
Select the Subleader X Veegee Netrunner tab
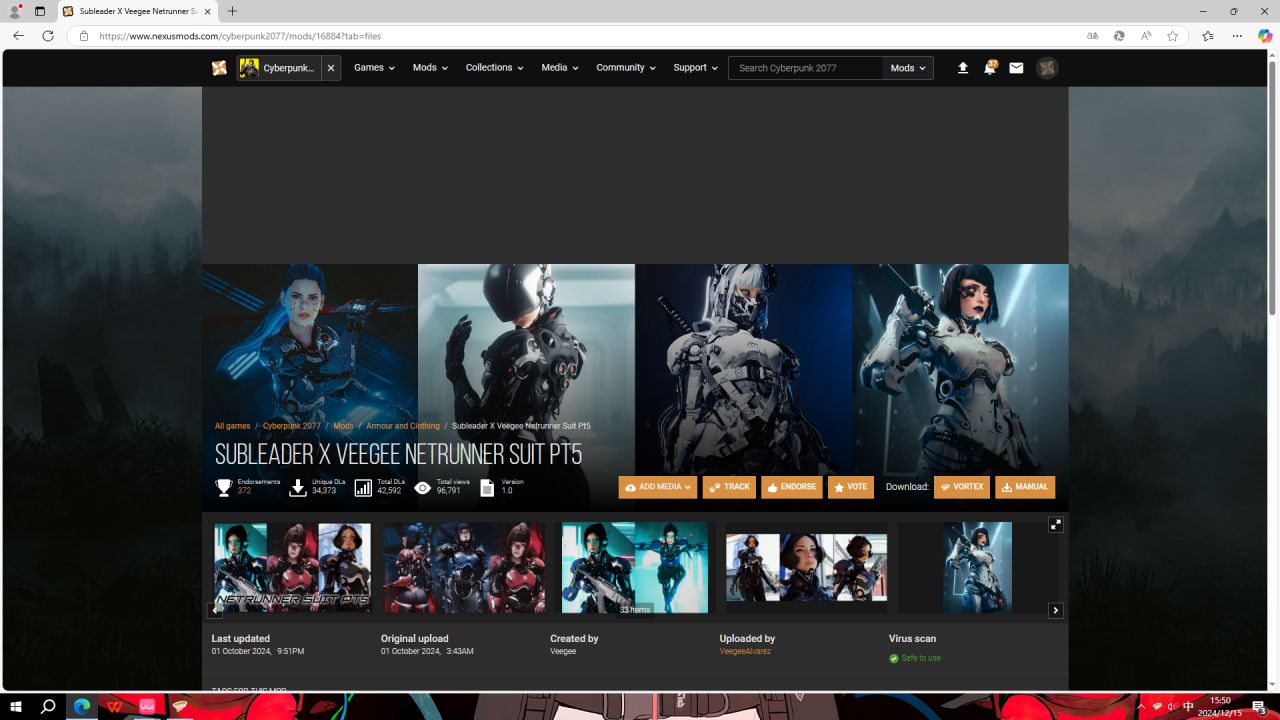tap(138, 11)
